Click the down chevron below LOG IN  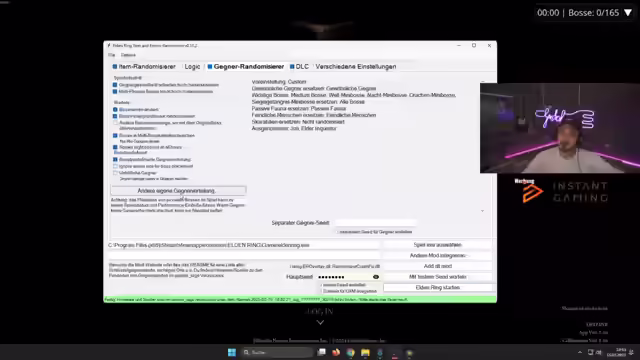tap(320, 322)
